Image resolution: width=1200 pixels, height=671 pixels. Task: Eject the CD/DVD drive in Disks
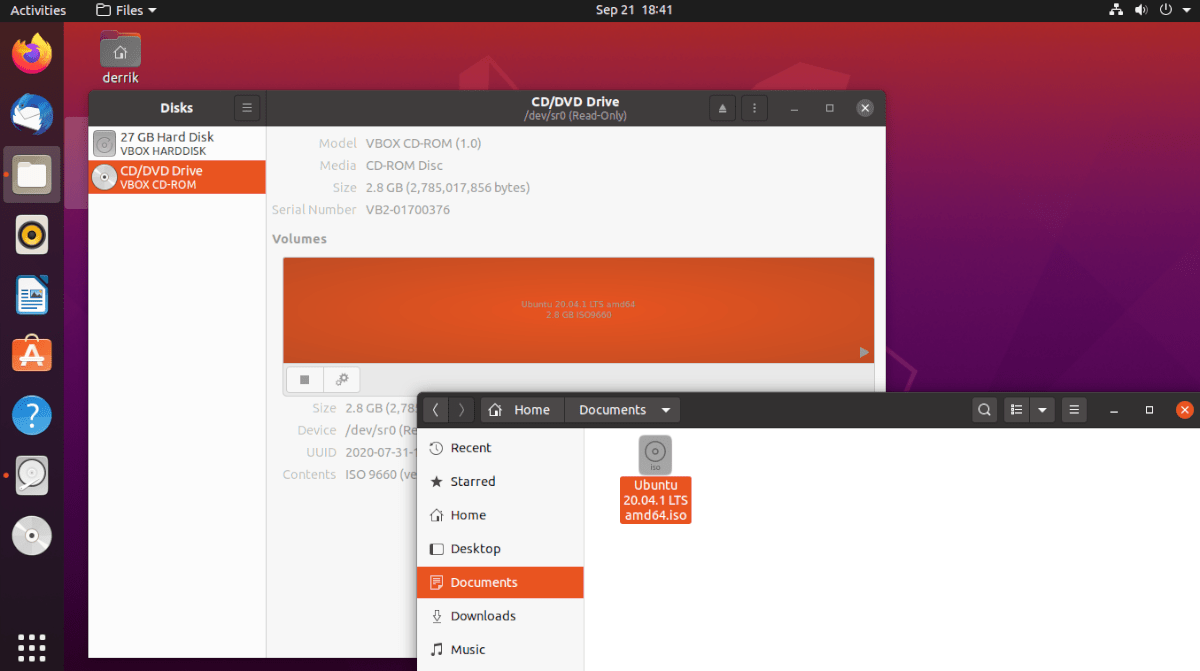coord(722,107)
